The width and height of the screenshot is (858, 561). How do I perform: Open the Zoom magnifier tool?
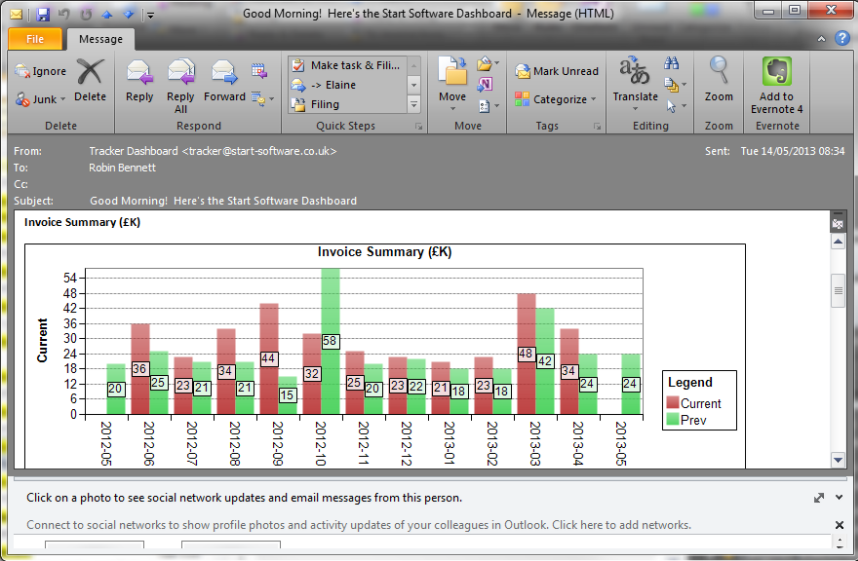pos(718,80)
